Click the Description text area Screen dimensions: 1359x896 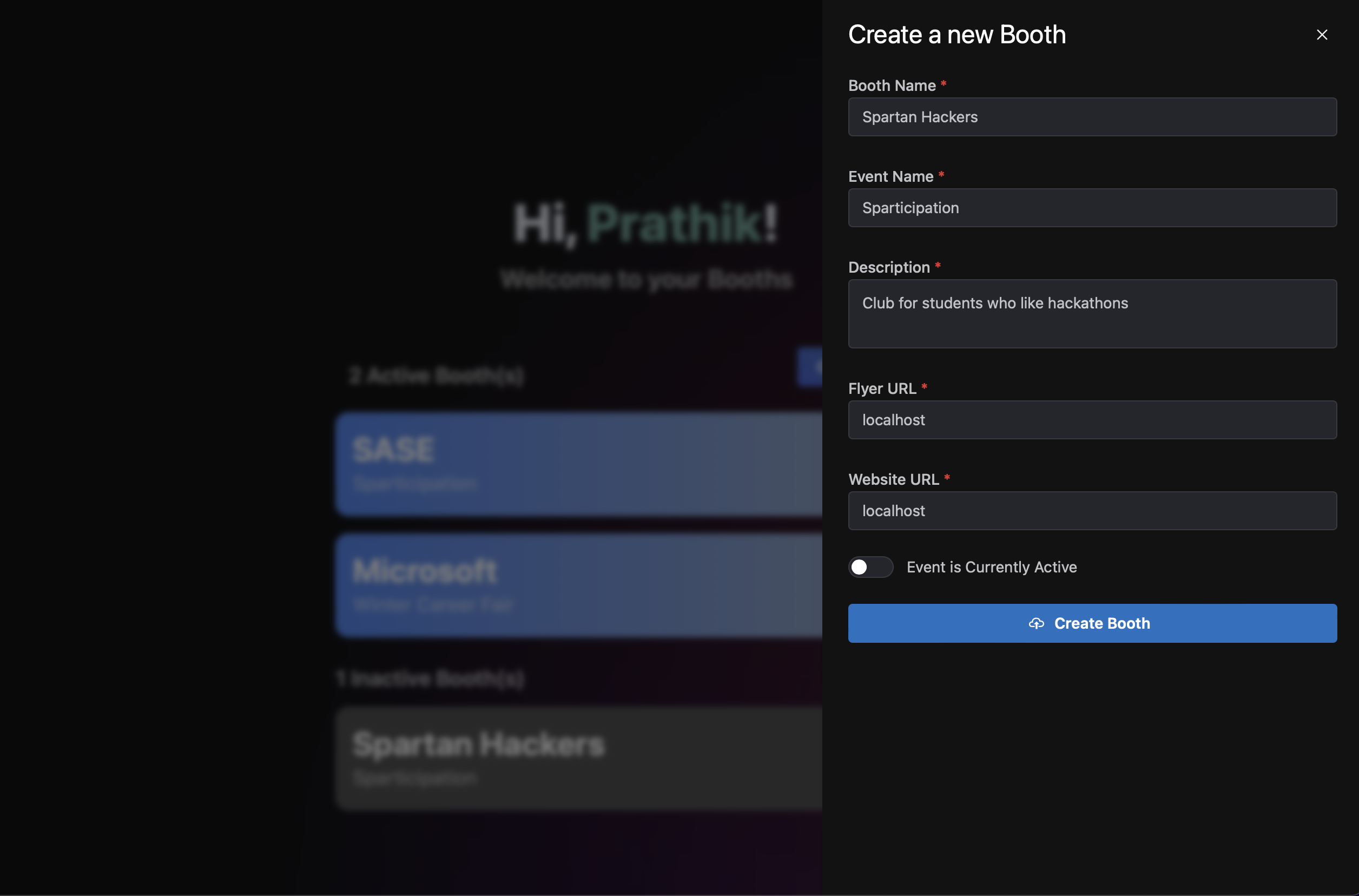(1092, 314)
